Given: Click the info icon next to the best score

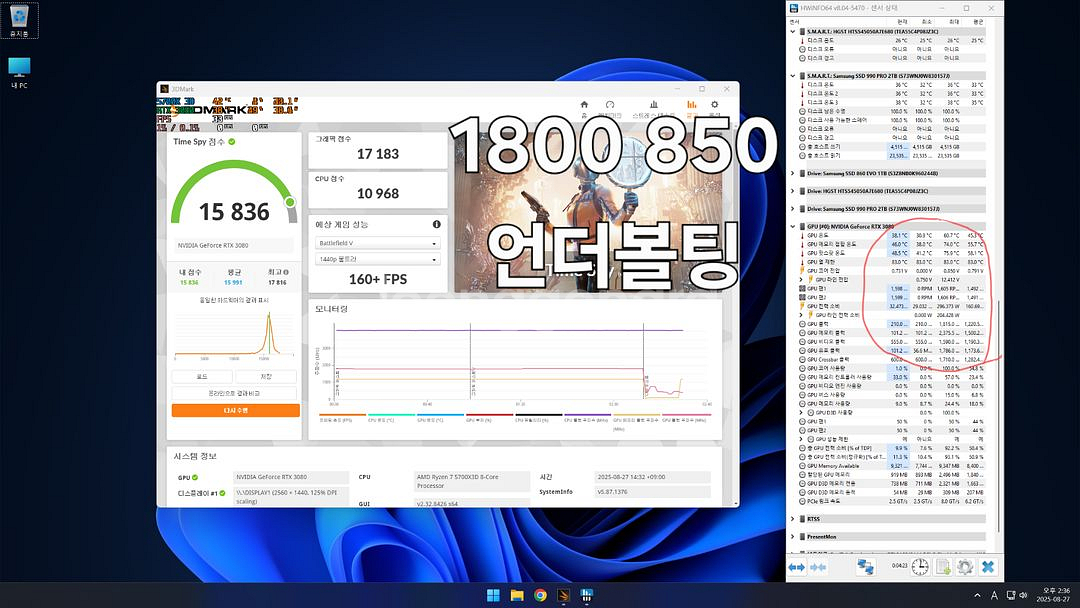Looking at the screenshot, I should [x=286, y=273].
